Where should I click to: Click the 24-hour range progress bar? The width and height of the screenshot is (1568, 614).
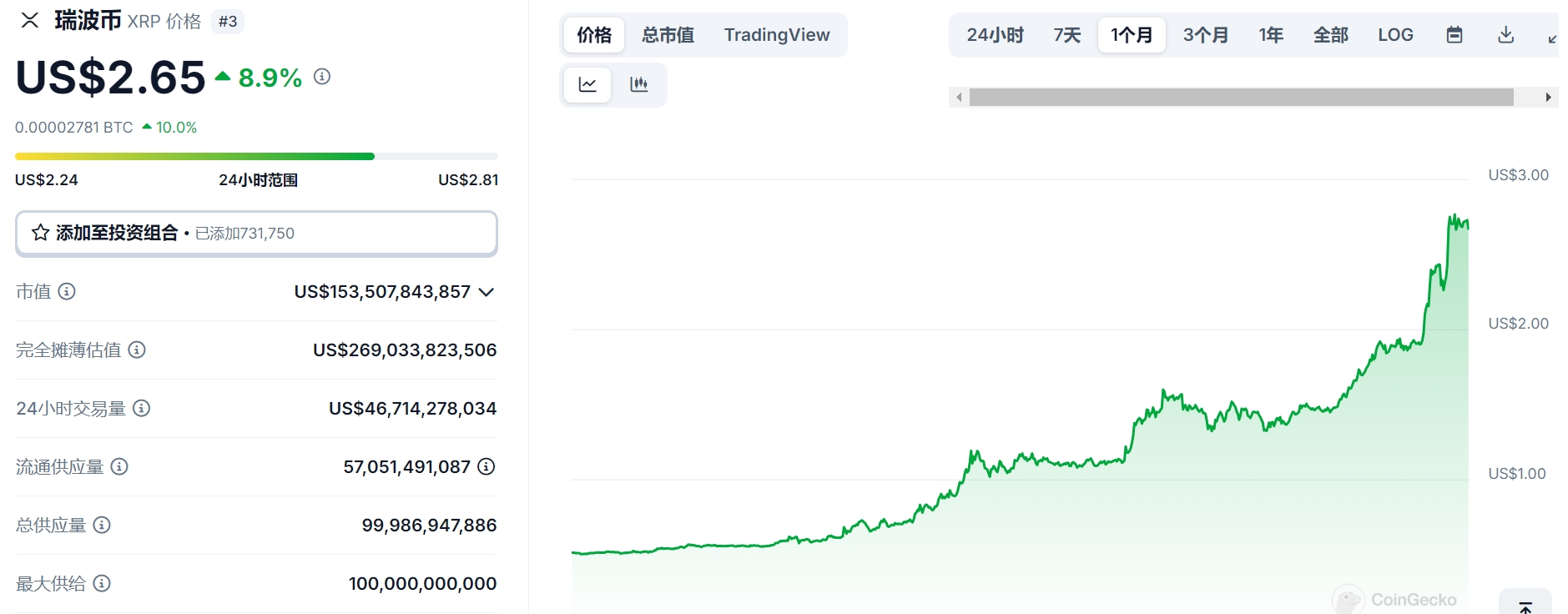click(x=256, y=156)
